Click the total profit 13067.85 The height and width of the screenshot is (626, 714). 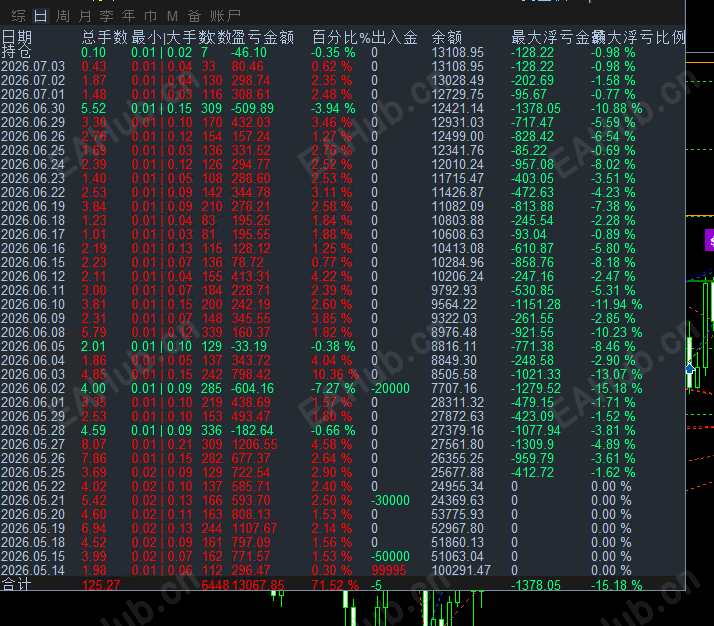click(258, 585)
